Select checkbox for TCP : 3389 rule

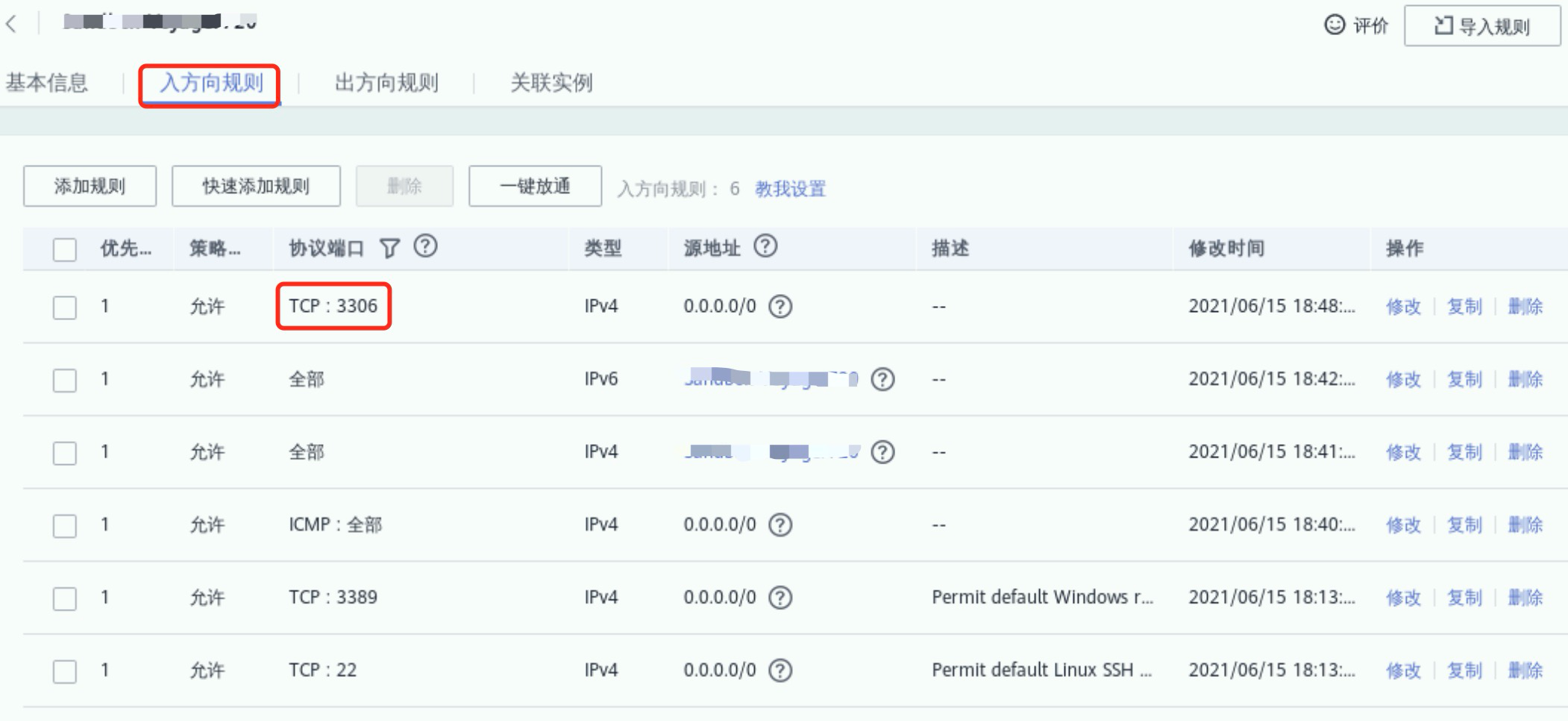(65, 599)
